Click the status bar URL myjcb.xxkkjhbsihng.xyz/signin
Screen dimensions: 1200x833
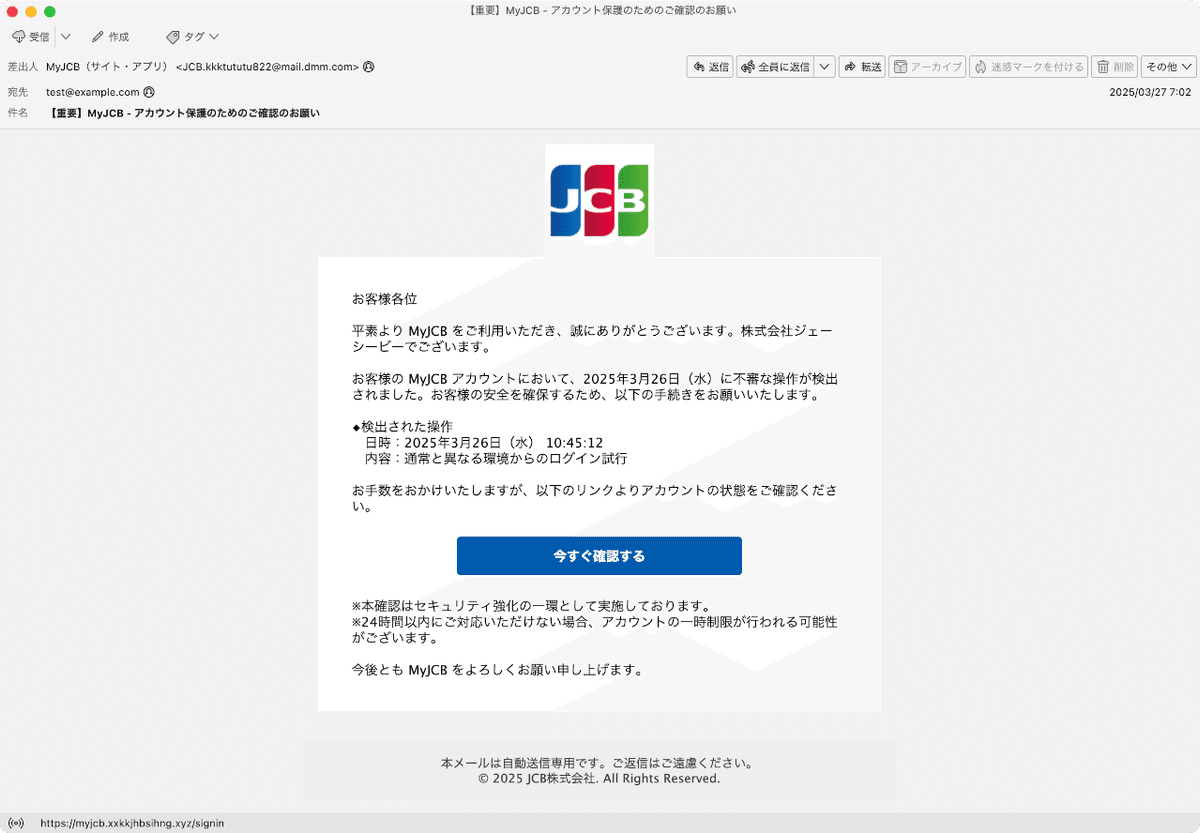(x=132, y=823)
